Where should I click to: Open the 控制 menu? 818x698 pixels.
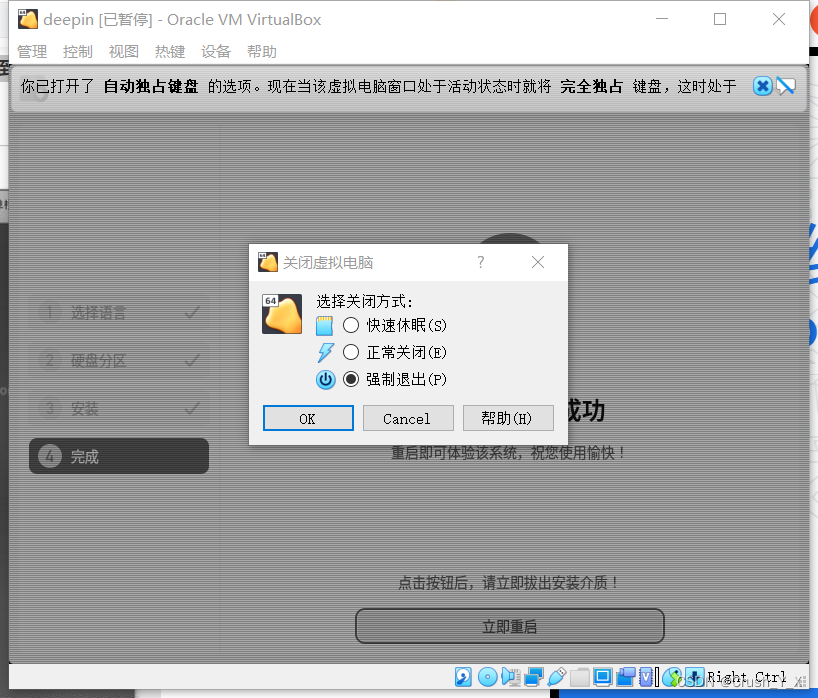coord(77,51)
